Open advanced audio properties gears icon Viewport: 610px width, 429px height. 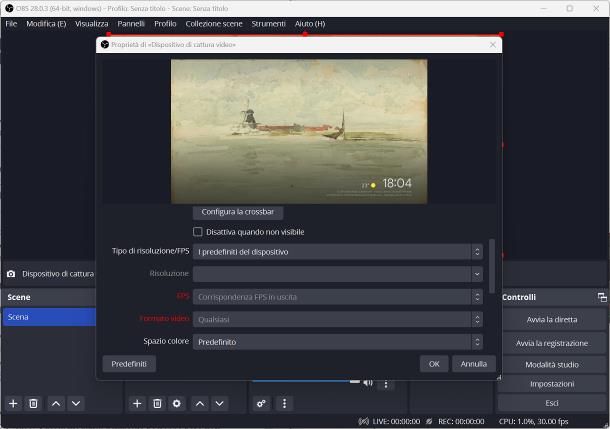(x=262, y=403)
